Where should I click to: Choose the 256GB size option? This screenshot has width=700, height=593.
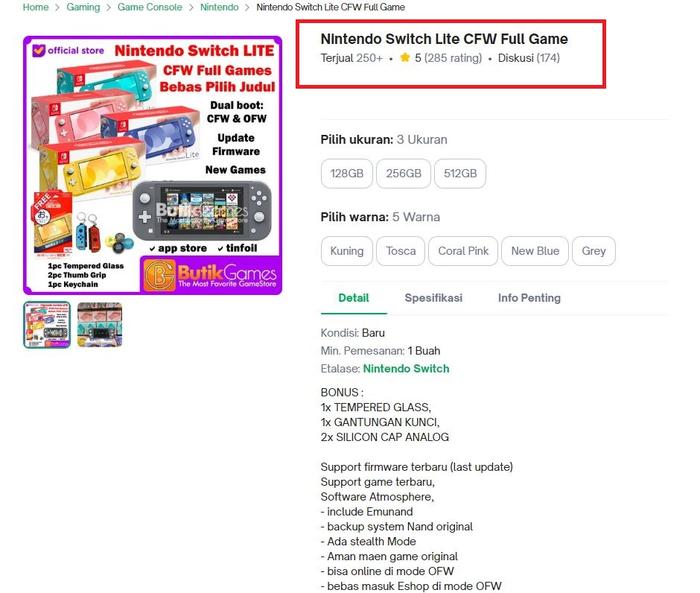click(404, 173)
